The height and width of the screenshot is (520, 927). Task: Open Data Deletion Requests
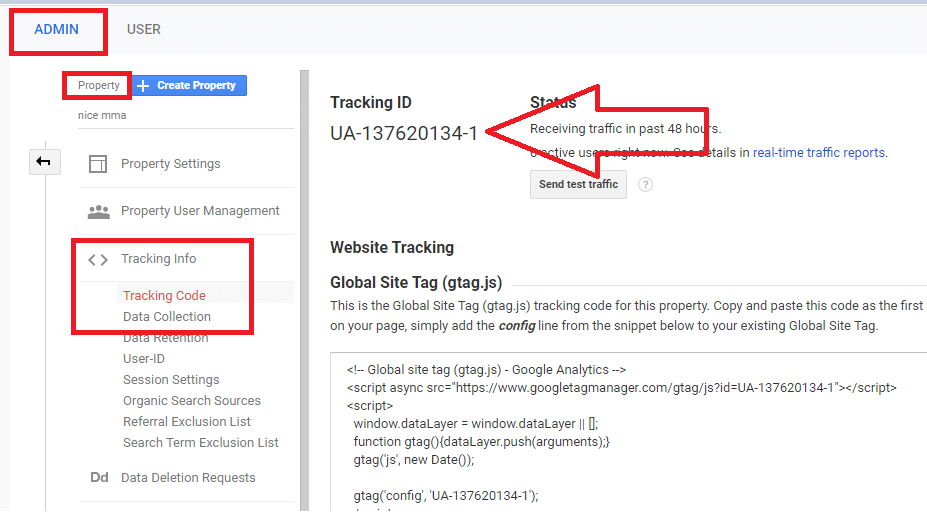(x=188, y=477)
